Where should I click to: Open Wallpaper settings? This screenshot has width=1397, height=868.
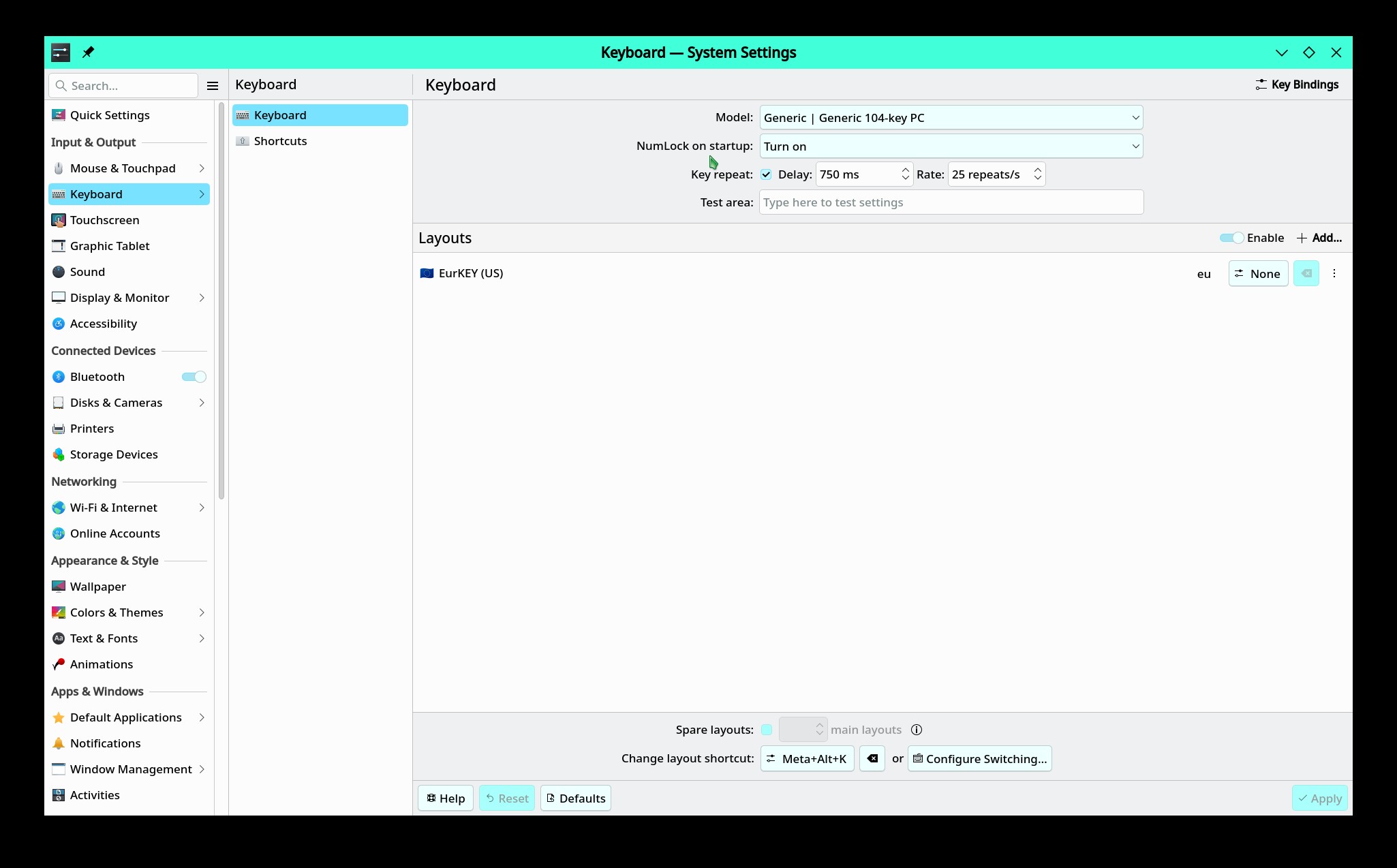129,587
